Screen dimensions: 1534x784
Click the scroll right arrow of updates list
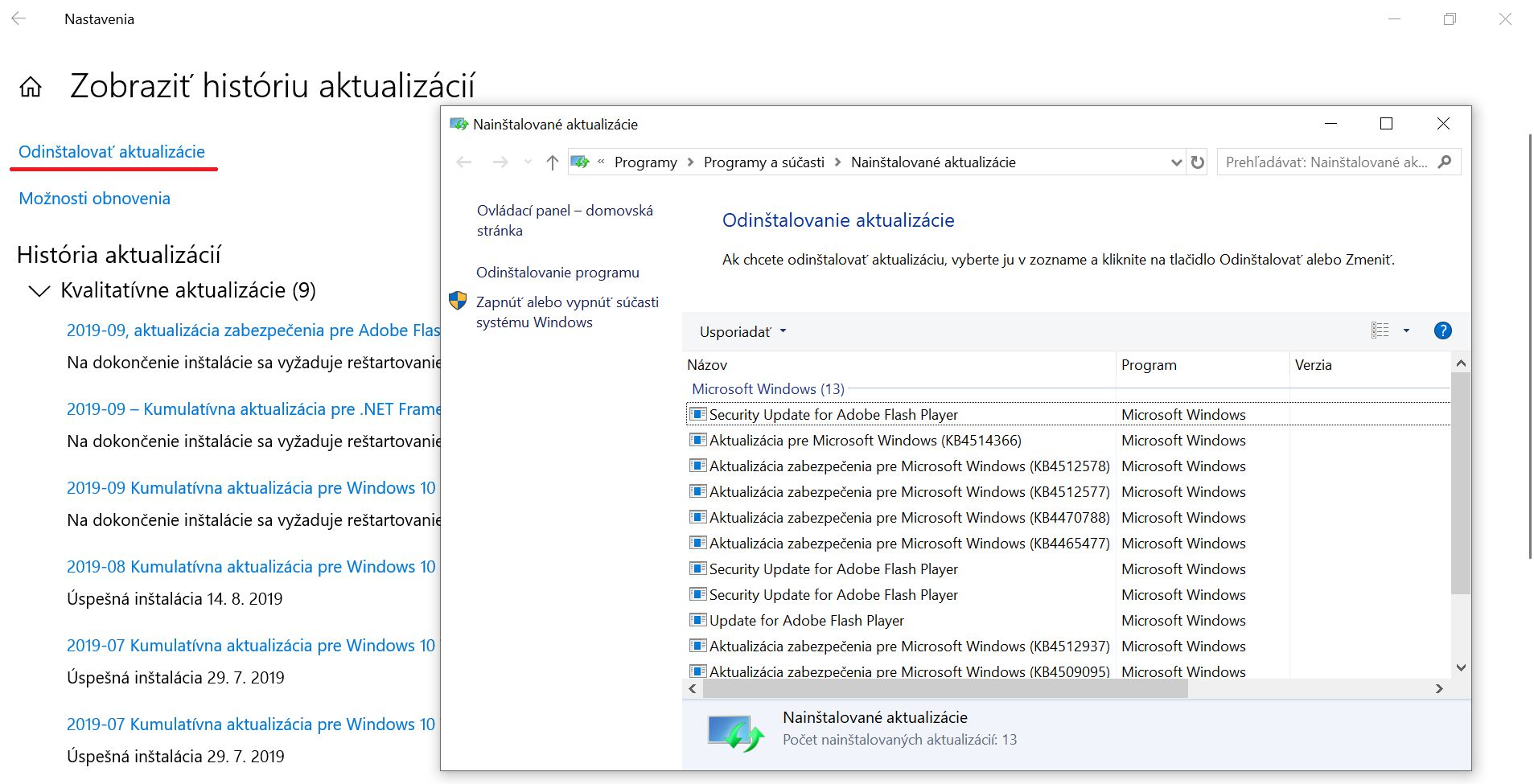pyautogui.click(x=1439, y=689)
